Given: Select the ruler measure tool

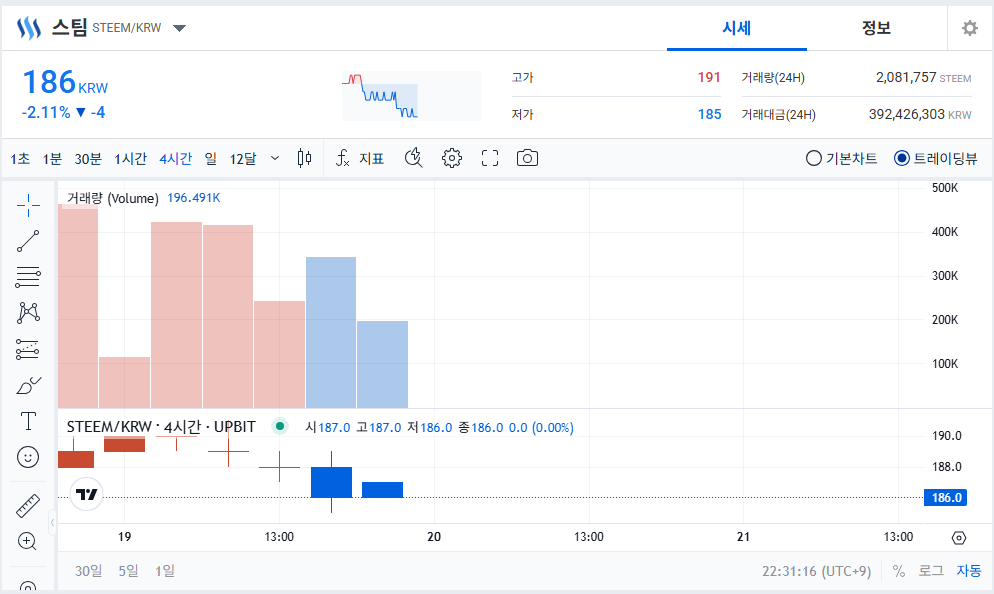Looking at the screenshot, I should [28, 507].
